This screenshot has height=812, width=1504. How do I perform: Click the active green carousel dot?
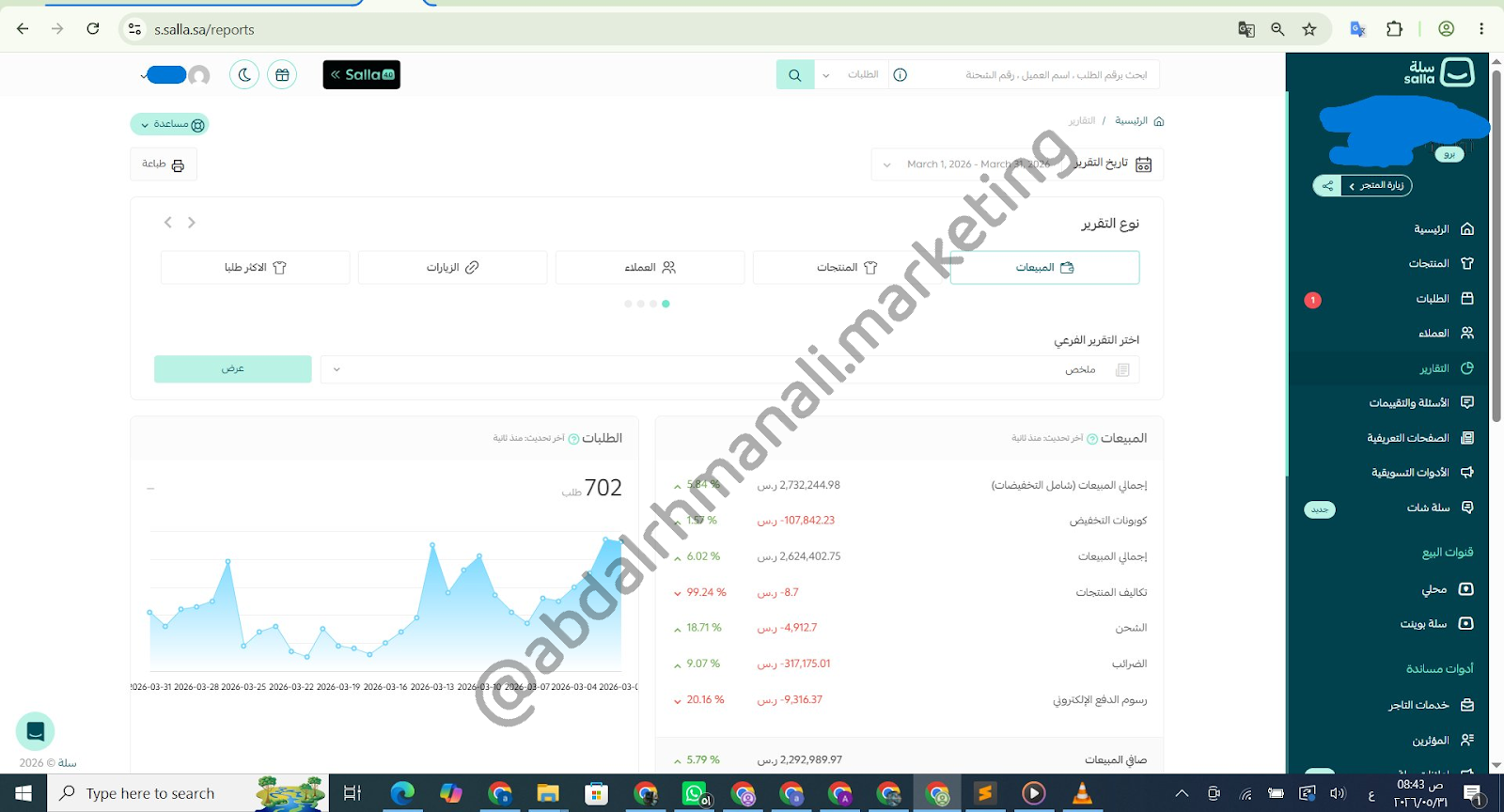666,304
